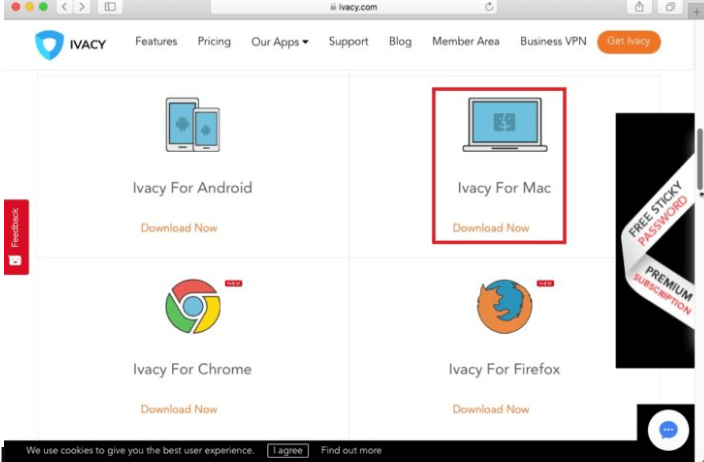Click the page vertical scrollbar
This screenshot has width=704, height=462.
[700, 159]
